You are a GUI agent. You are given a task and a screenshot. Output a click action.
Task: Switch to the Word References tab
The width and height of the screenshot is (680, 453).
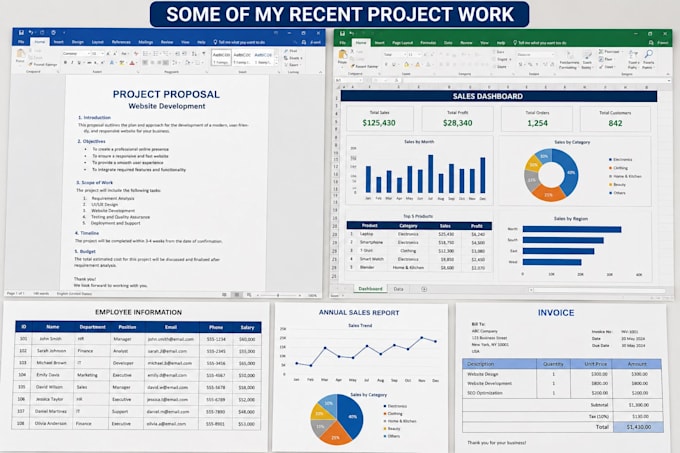pos(121,42)
